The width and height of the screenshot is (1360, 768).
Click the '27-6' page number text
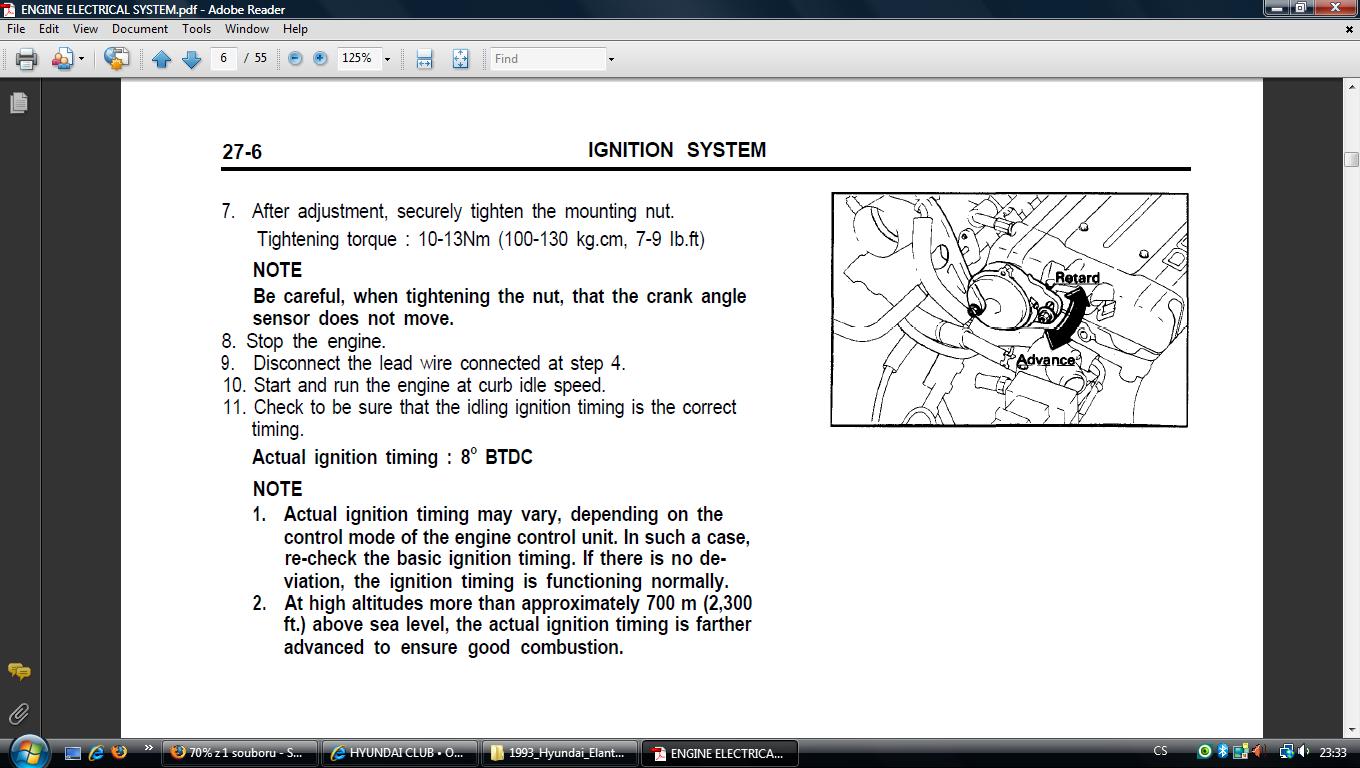point(242,152)
